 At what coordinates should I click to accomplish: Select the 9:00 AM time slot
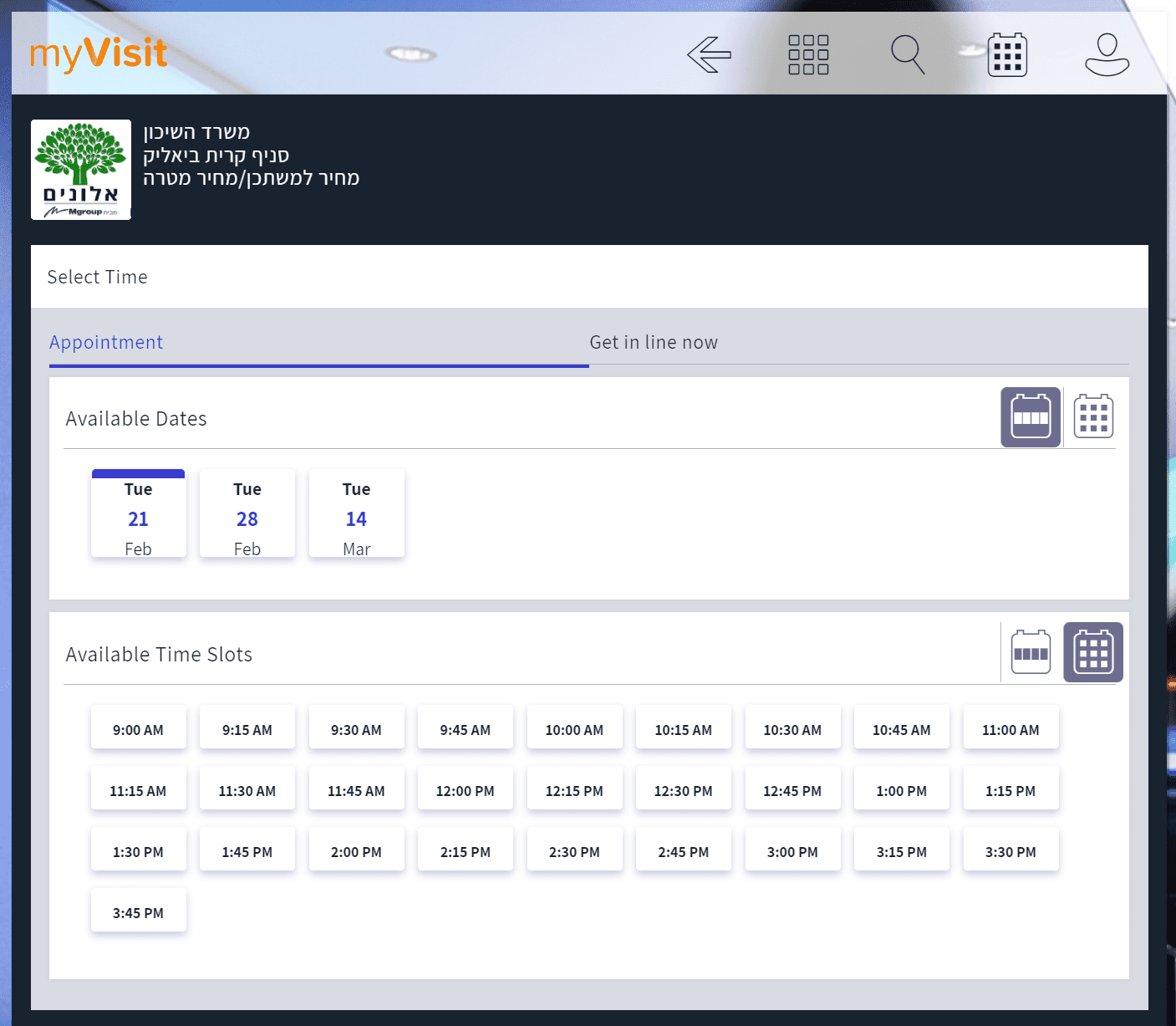coord(139,729)
